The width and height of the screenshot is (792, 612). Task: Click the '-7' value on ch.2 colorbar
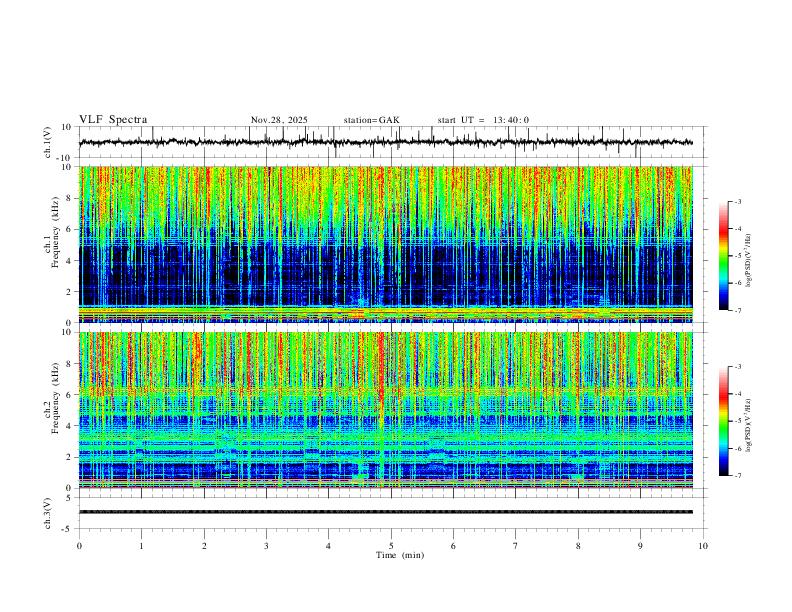[x=738, y=475]
